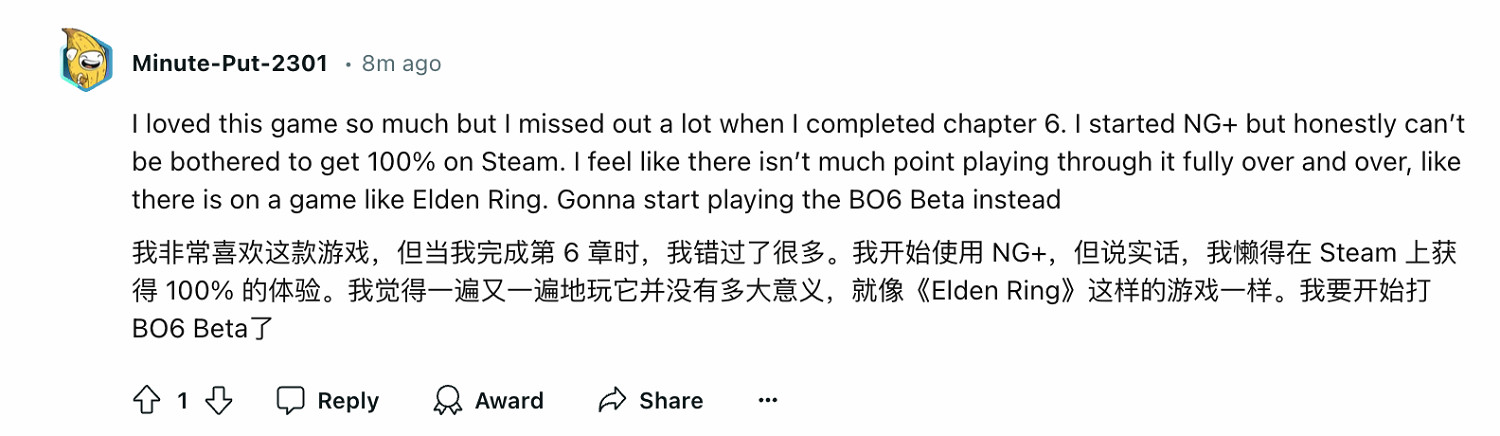Click the Reply speech bubble icon
Screen dimensions: 1500x436
coord(290,401)
